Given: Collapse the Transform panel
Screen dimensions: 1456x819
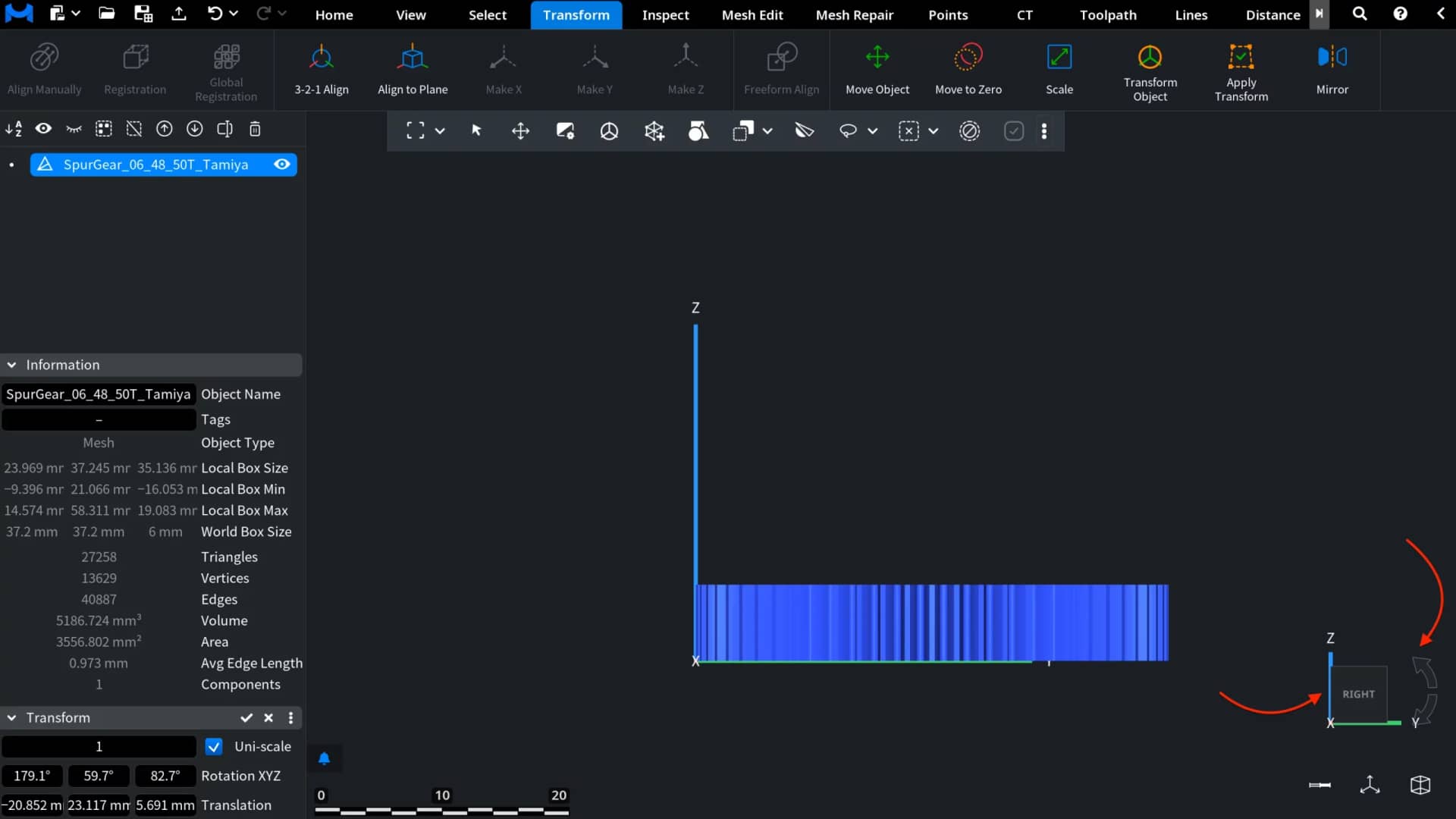Looking at the screenshot, I should coord(12,717).
